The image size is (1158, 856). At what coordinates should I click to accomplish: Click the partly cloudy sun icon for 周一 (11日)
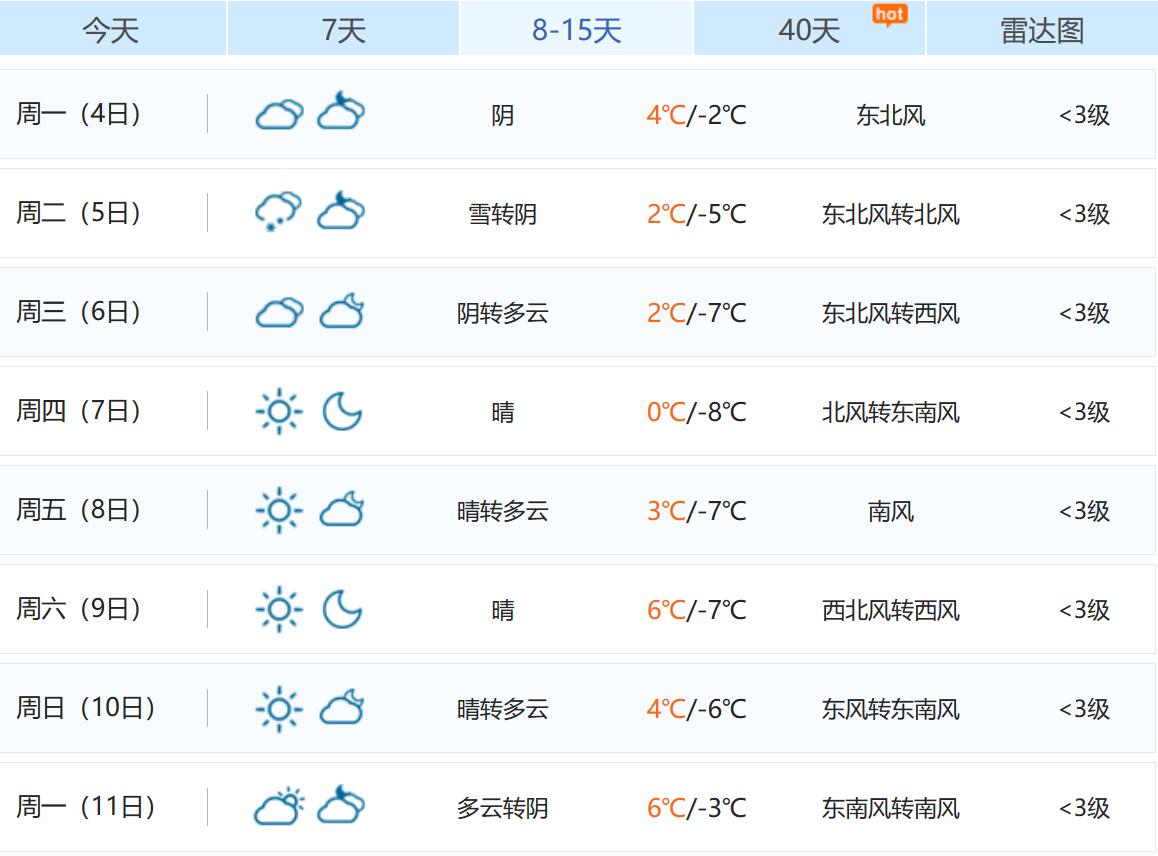pyautogui.click(x=278, y=806)
